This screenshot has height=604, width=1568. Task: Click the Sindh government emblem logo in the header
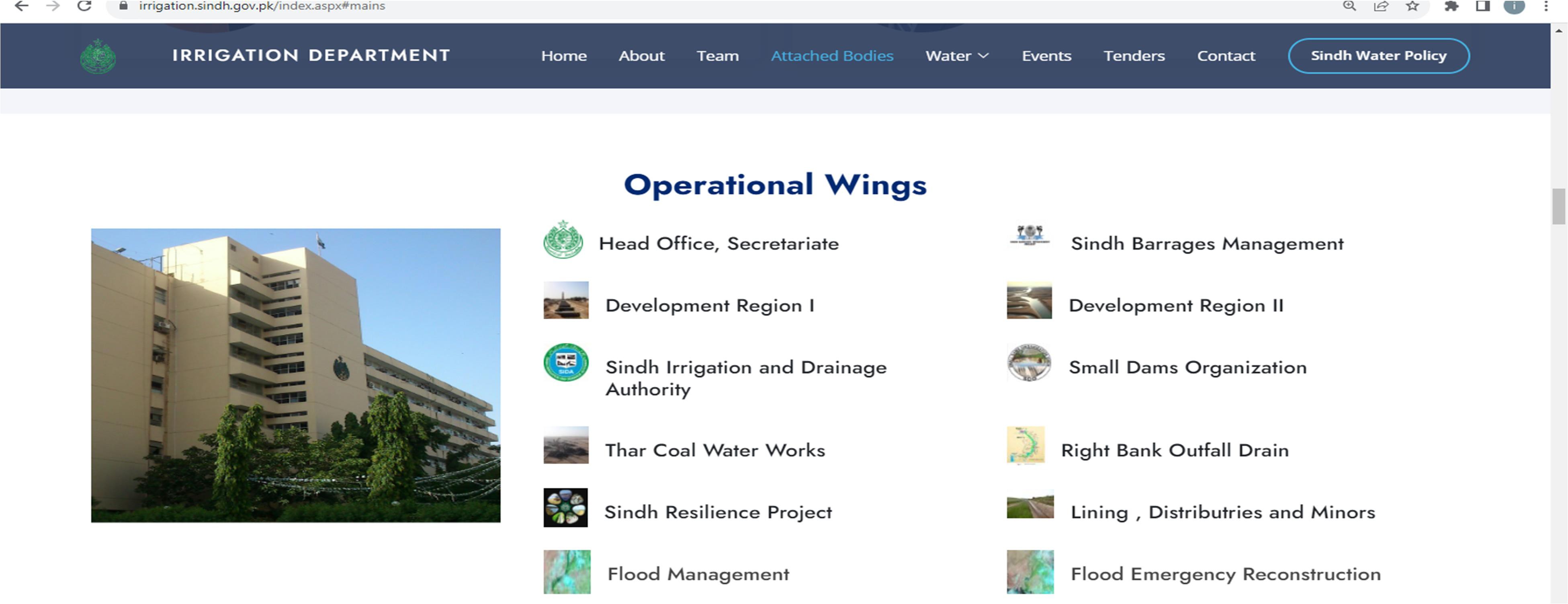tap(98, 57)
